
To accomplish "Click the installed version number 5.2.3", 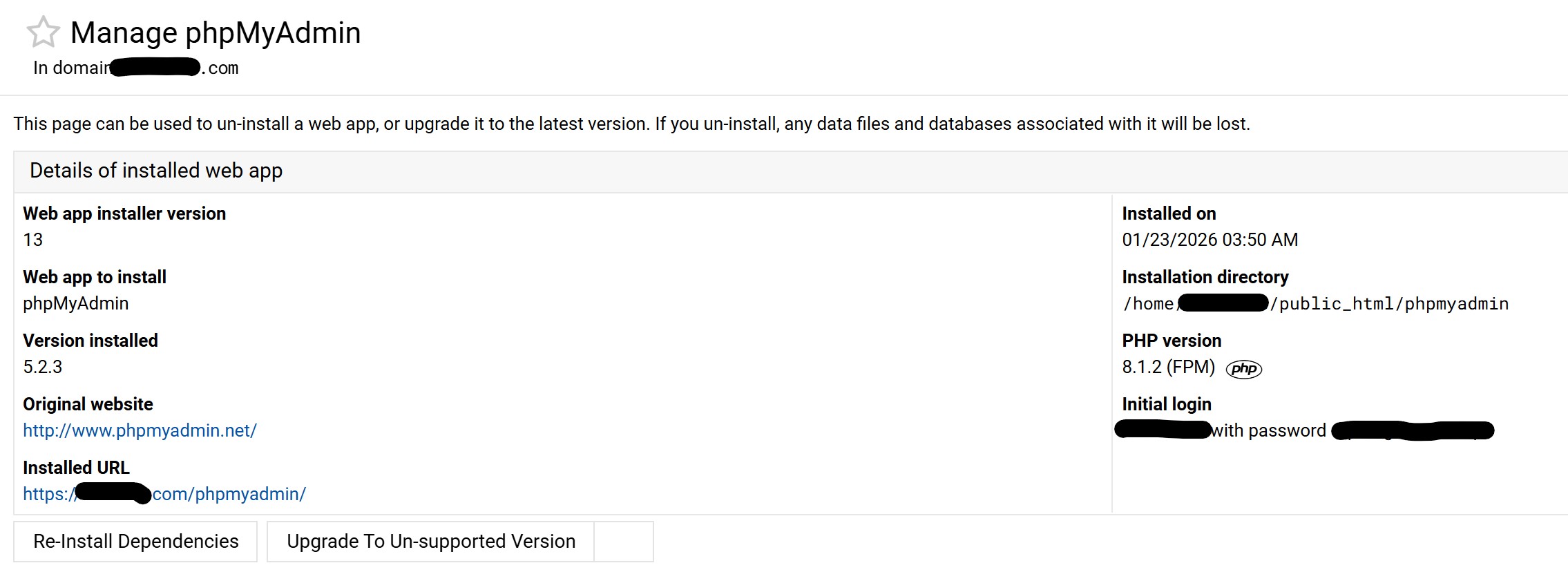I will point(43,367).
